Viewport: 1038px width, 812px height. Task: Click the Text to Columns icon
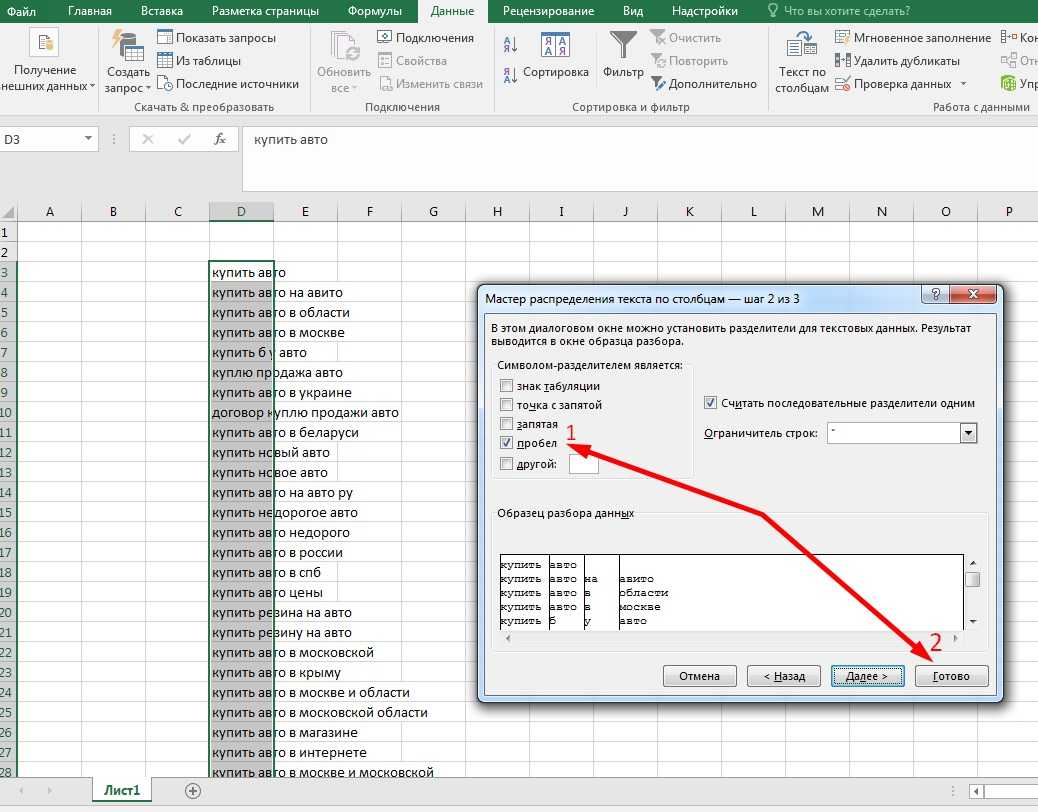(x=802, y=46)
